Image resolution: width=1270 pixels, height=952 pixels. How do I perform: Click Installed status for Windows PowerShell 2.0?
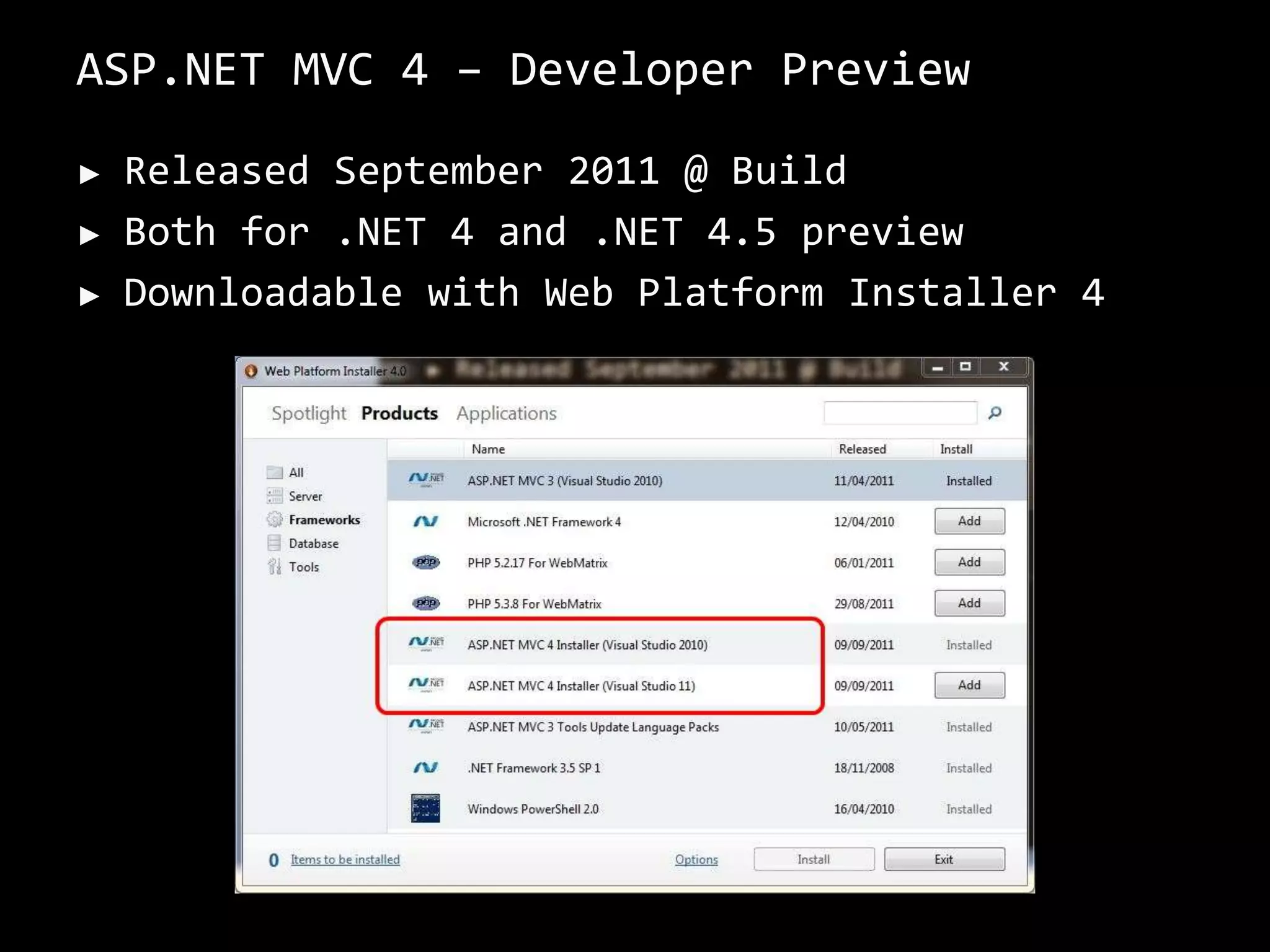pyautogui.click(x=969, y=809)
